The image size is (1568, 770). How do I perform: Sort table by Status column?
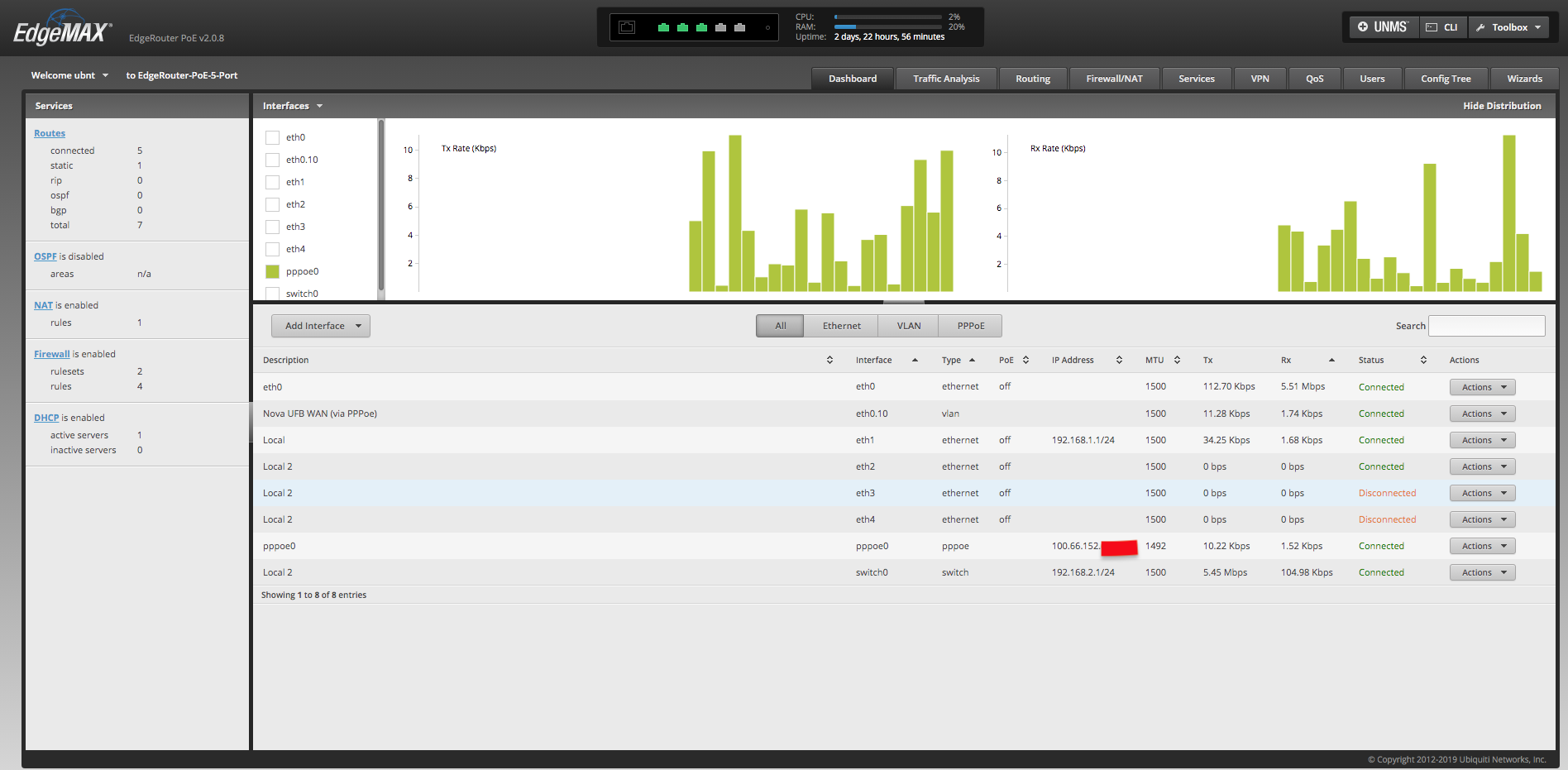tap(1423, 360)
